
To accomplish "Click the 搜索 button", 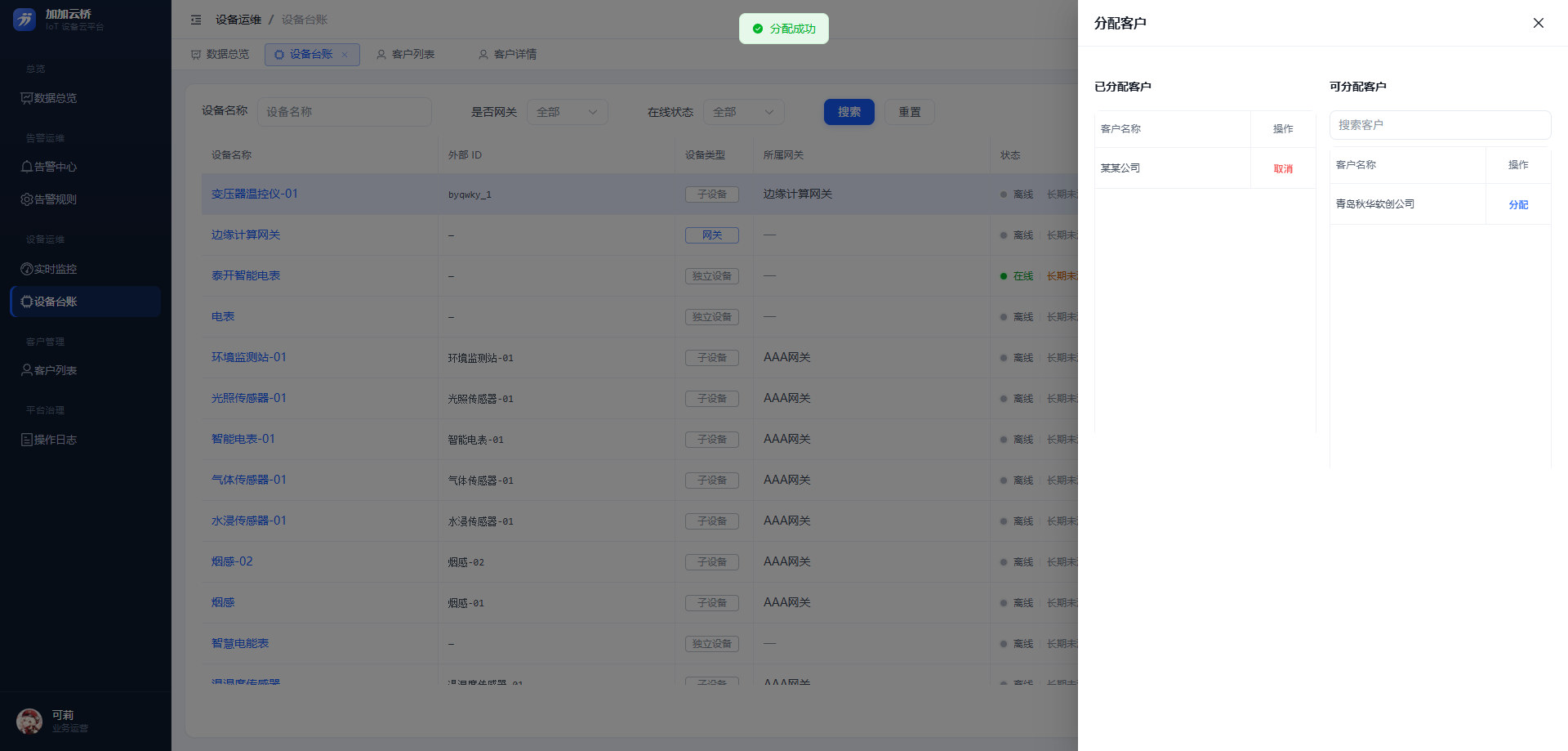I will (x=849, y=112).
